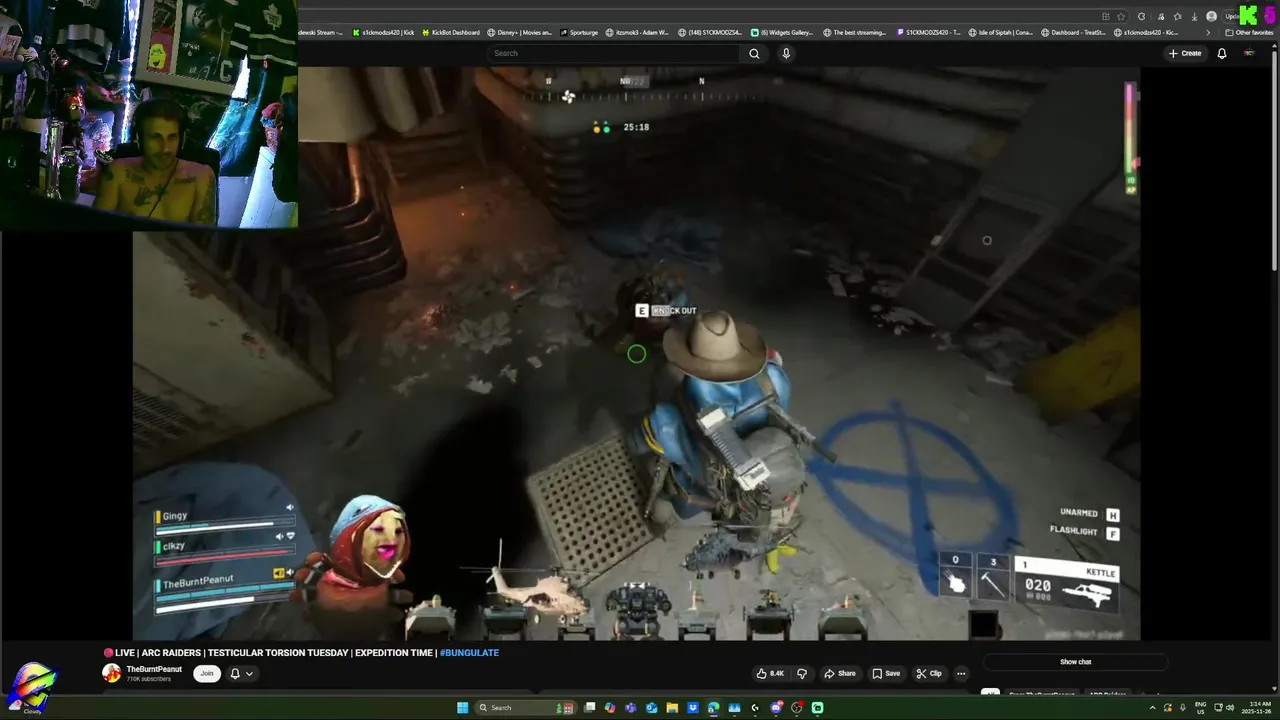
Task: Open the KickBot Dashboard bookmark
Action: [x=449, y=32]
